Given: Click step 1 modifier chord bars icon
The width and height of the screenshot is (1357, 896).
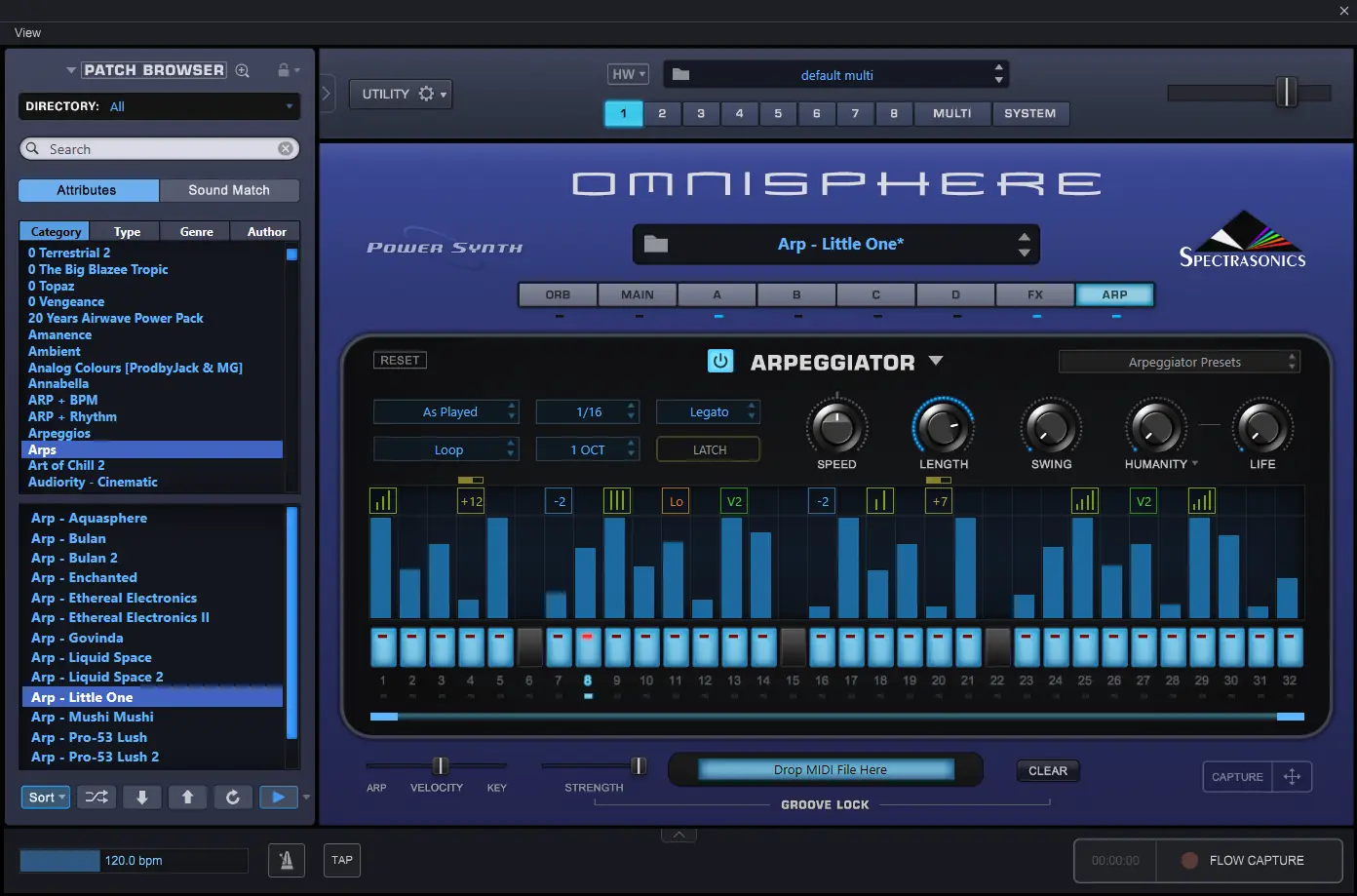Looking at the screenshot, I should click(383, 501).
